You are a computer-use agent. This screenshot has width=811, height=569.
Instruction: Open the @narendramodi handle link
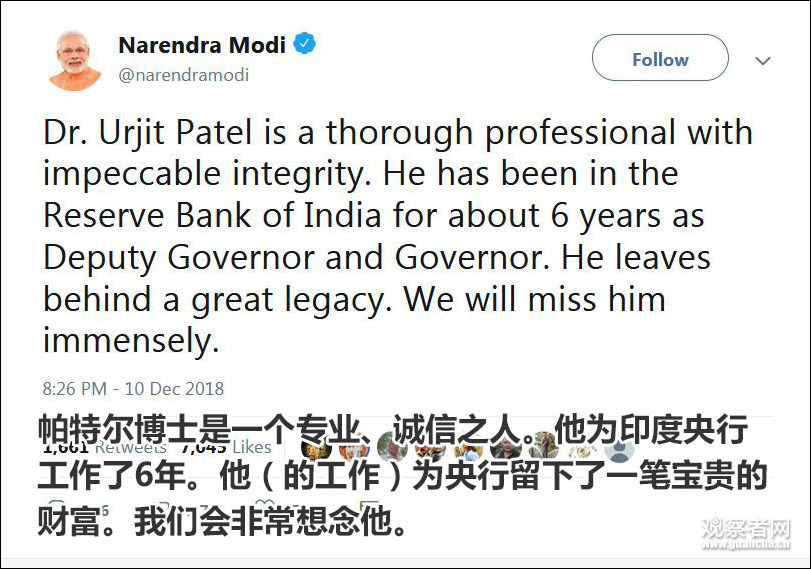point(184,75)
